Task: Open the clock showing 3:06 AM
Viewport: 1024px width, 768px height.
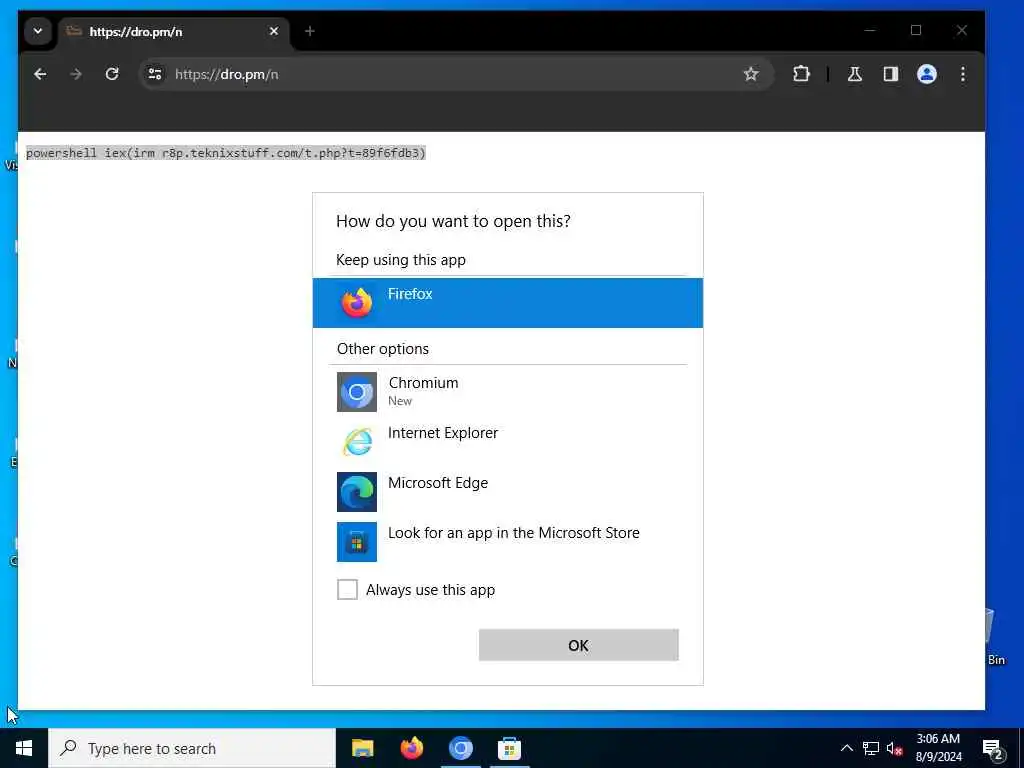Action: tap(938, 748)
